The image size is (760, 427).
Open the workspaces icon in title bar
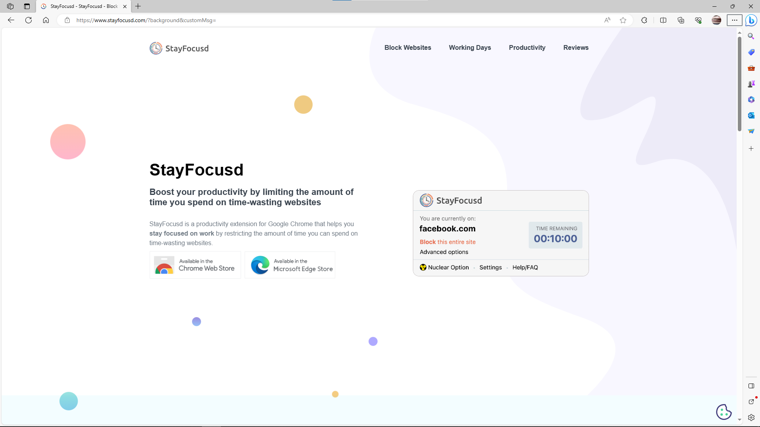(10, 6)
